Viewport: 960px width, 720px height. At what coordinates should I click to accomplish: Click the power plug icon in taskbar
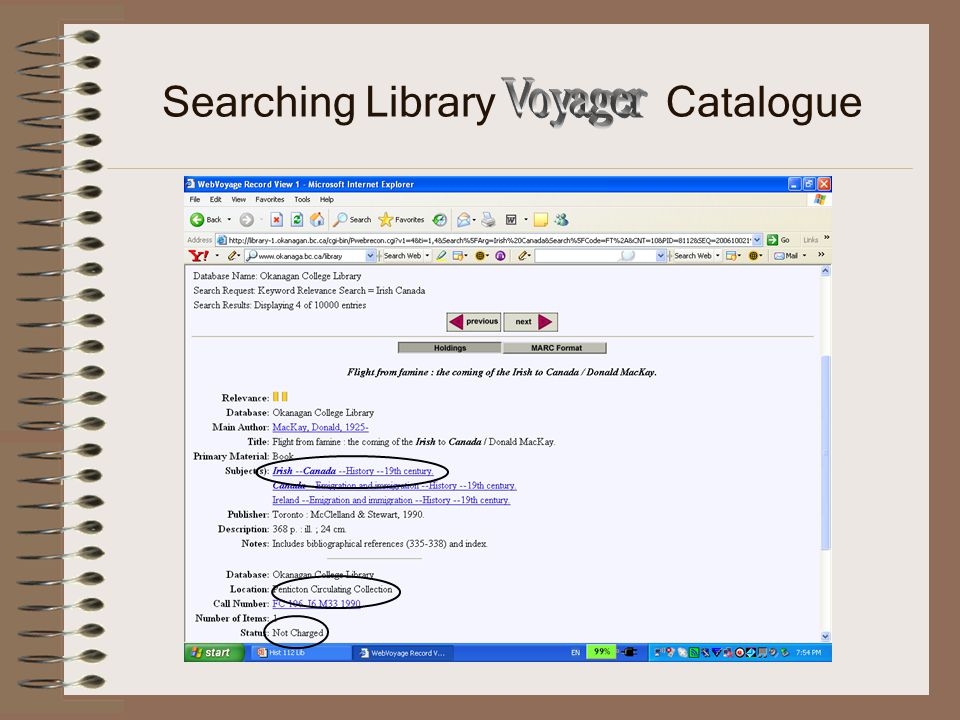pyautogui.click(x=629, y=653)
